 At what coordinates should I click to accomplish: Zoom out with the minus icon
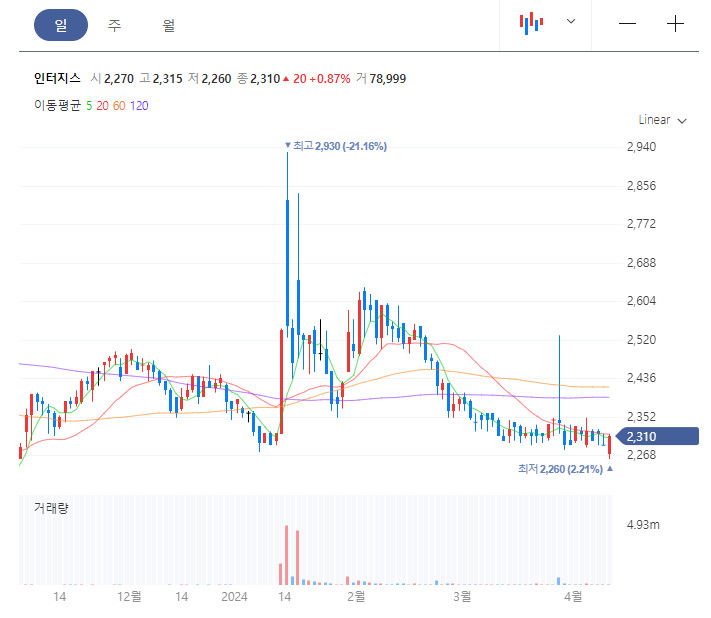click(x=627, y=24)
